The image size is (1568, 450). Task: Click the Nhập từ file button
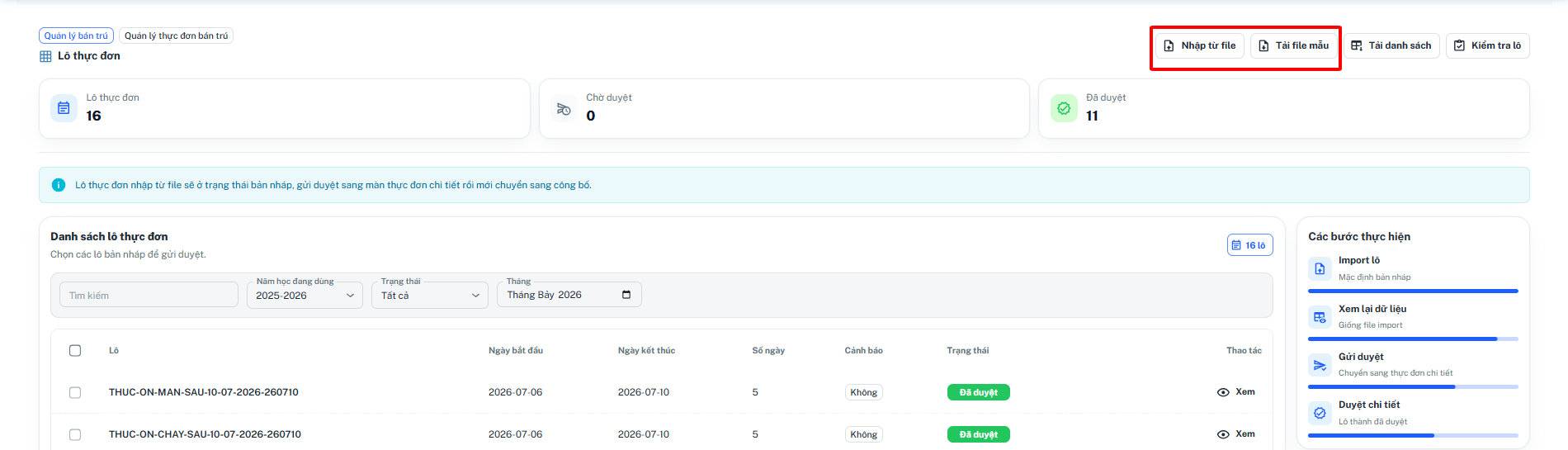pos(1199,45)
